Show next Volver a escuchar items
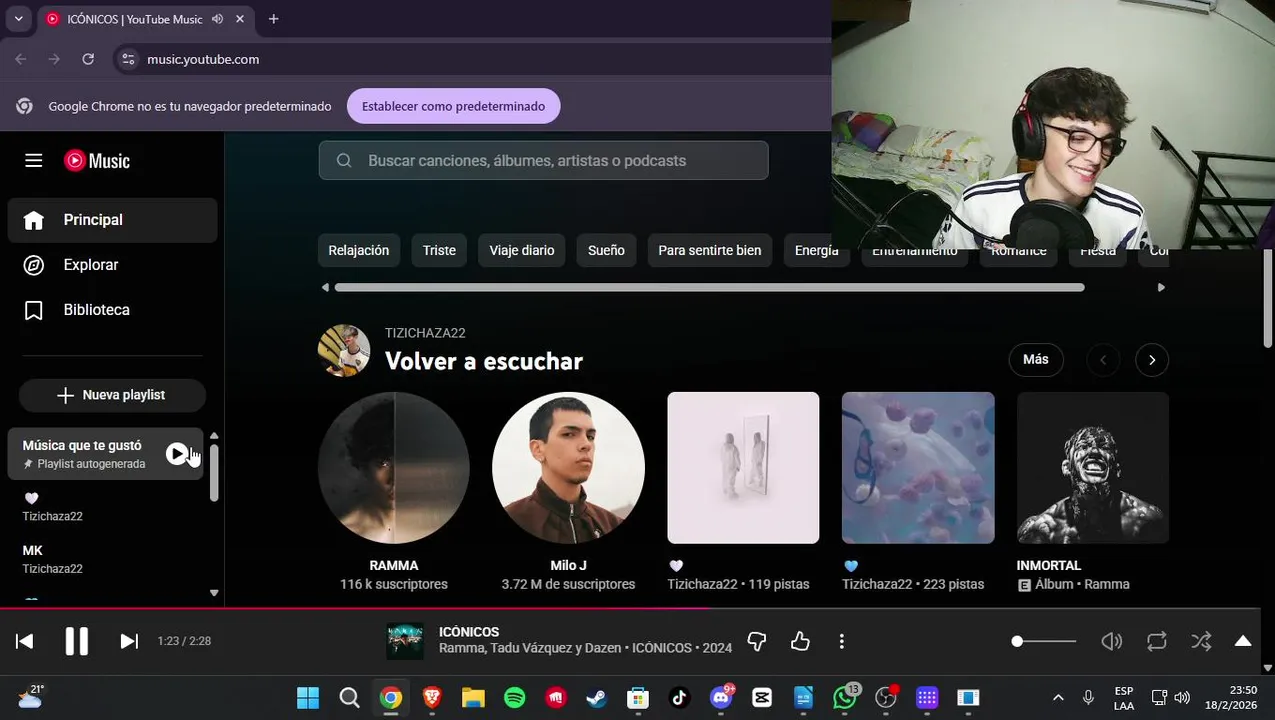This screenshot has width=1275, height=720. pyautogui.click(x=1152, y=360)
